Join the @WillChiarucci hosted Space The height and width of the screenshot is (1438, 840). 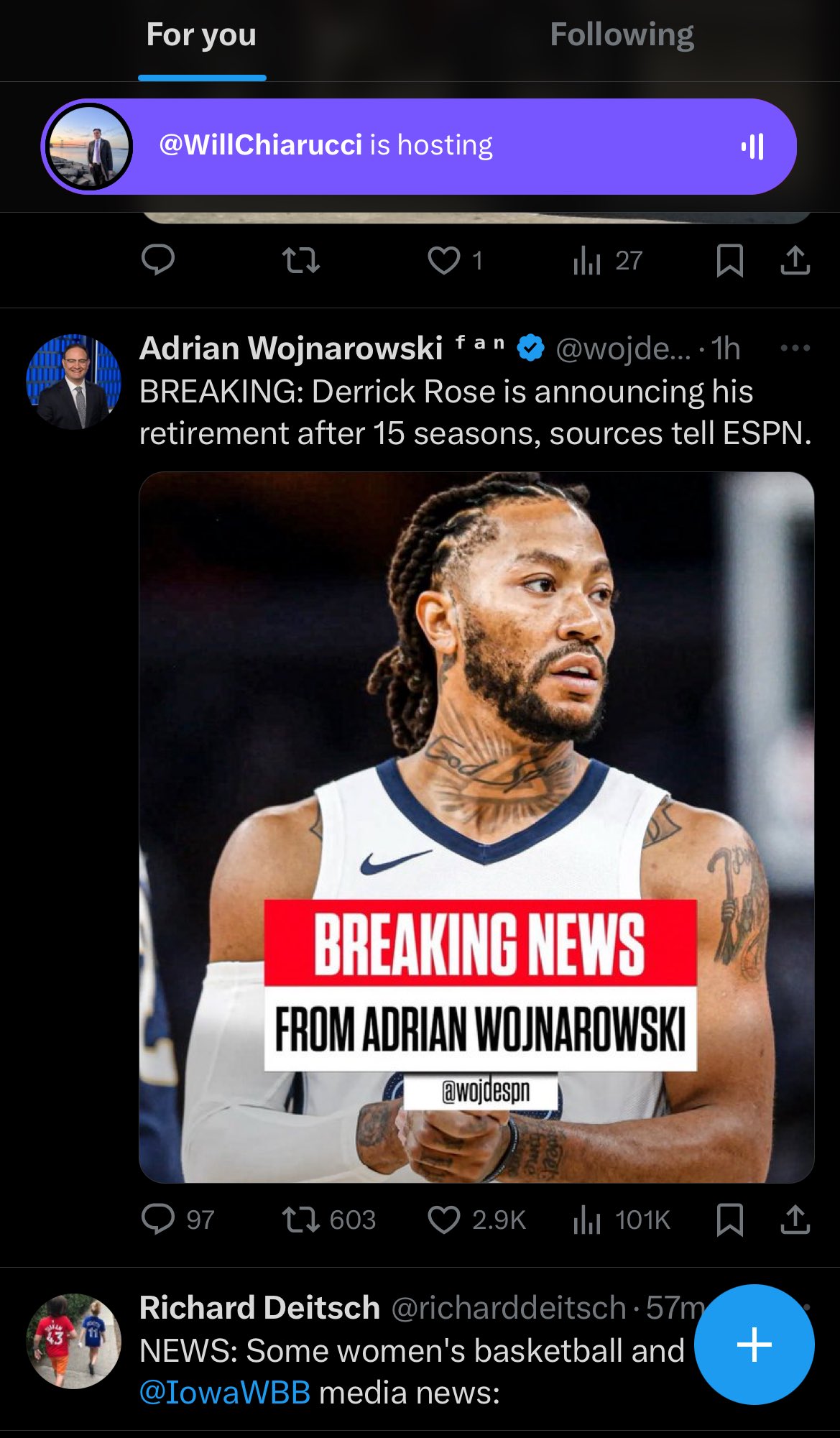coord(419,147)
